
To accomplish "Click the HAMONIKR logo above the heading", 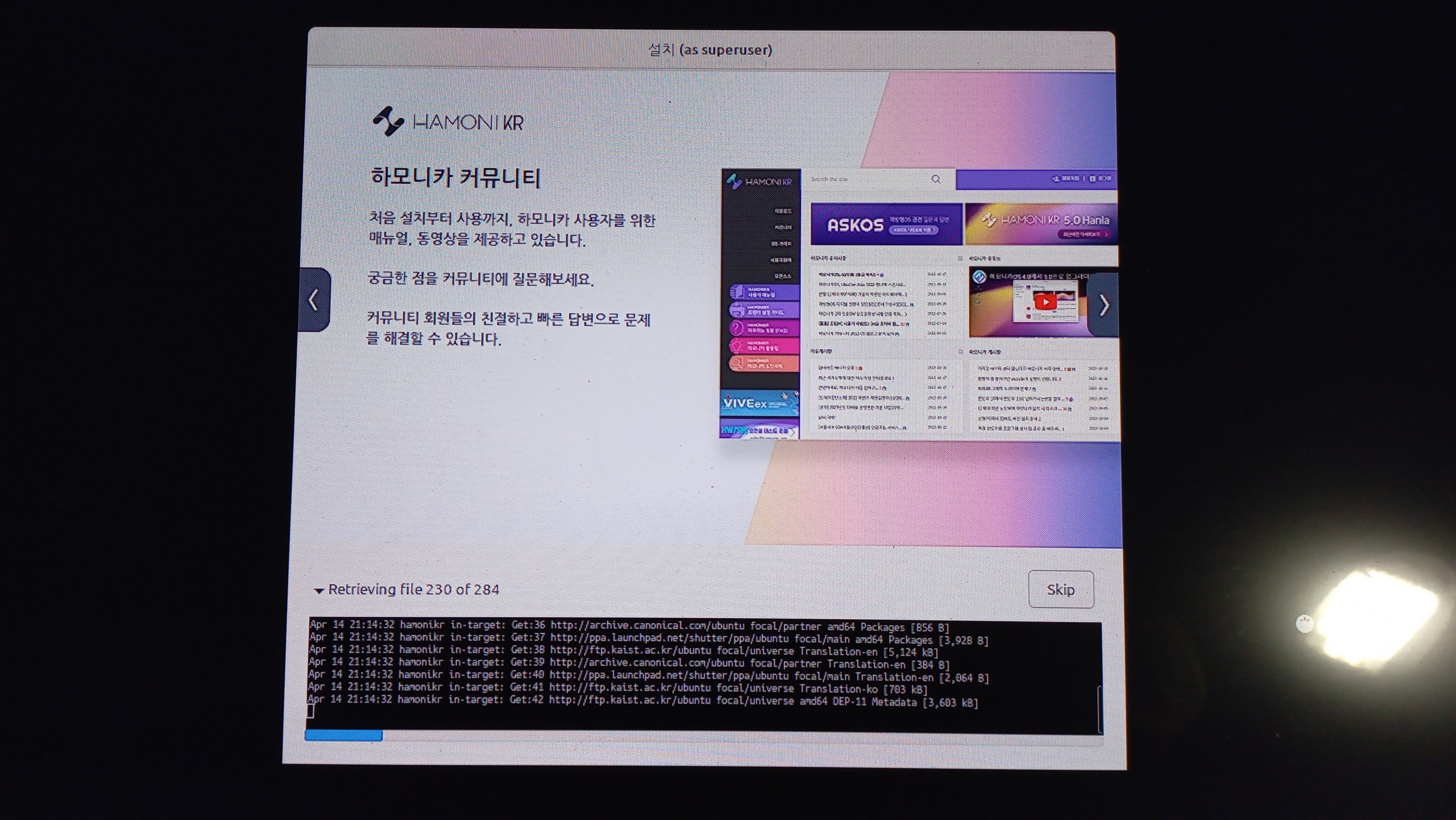I will point(448,122).
